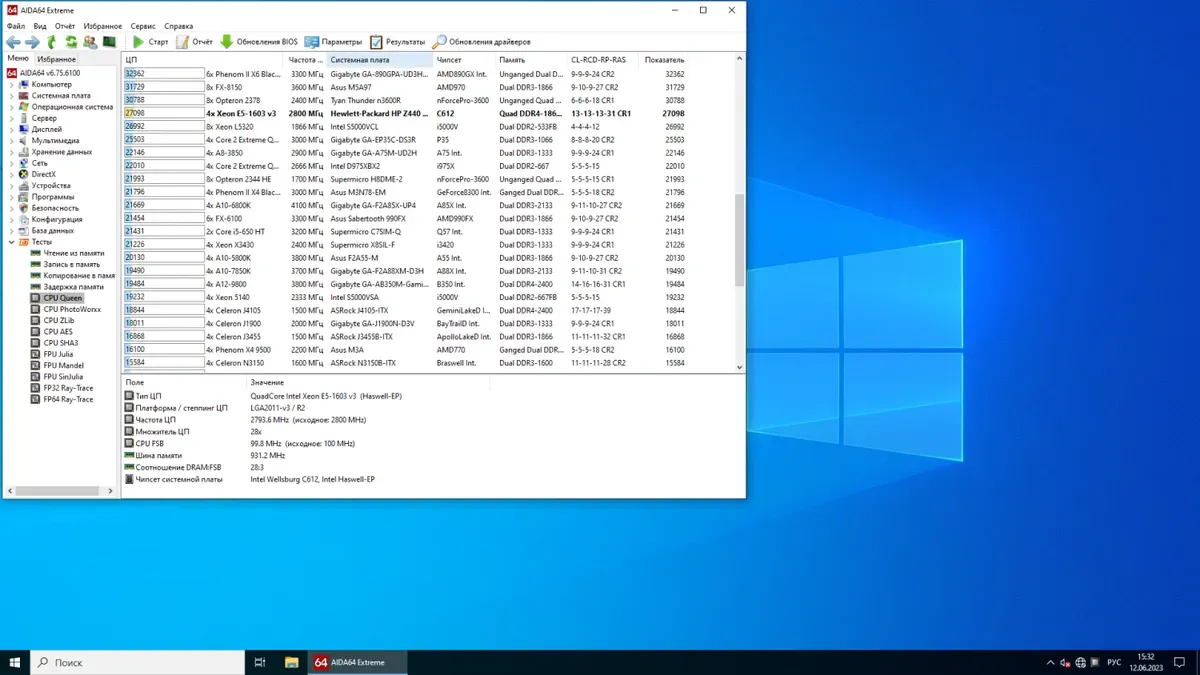Expand the Компьютер tree node
Image resolution: width=1200 pixels, height=675 pixels.
coord(12,85)
